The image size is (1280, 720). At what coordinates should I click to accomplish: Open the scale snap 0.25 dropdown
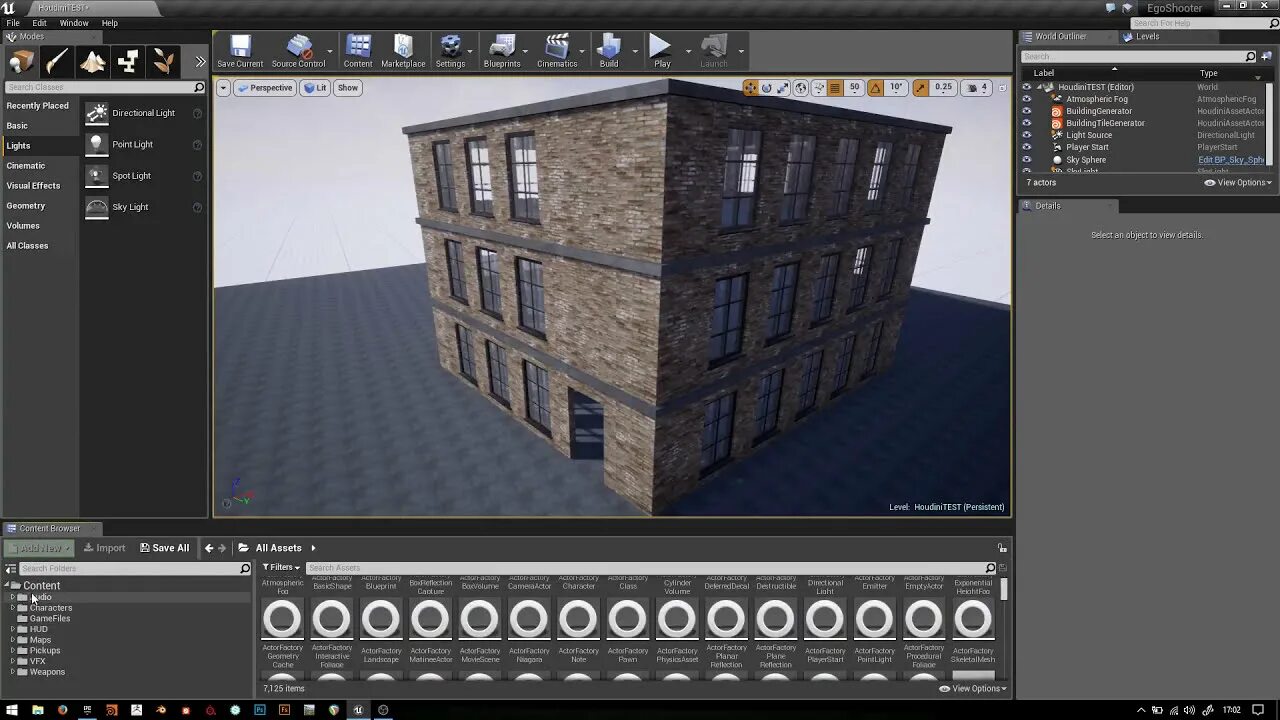pos(944,88)
